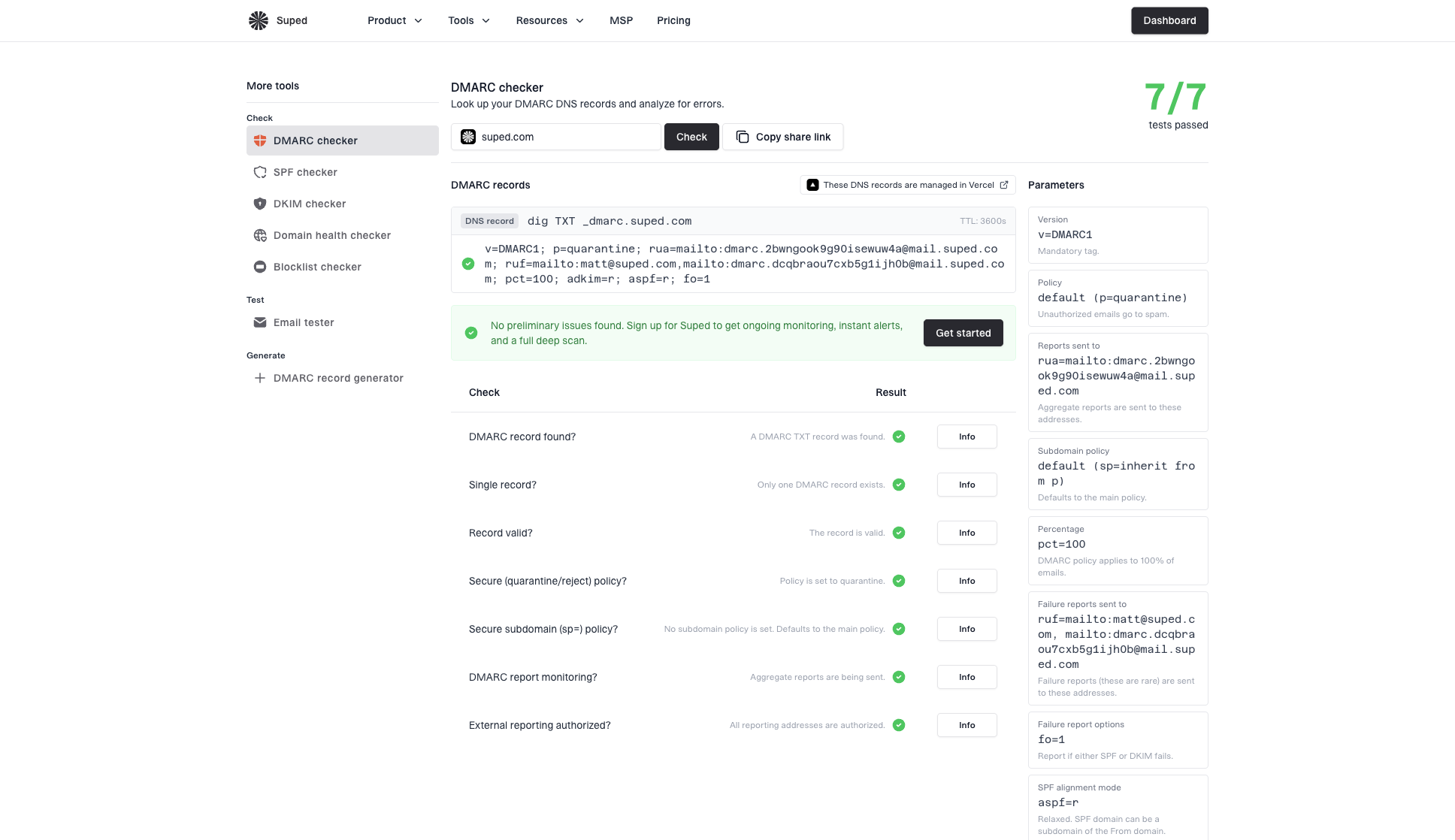Click the v=DMARC1 Version parameter value
Image resolution: width=1455 pixels, height=840 pixels.
click(1065, 234)
